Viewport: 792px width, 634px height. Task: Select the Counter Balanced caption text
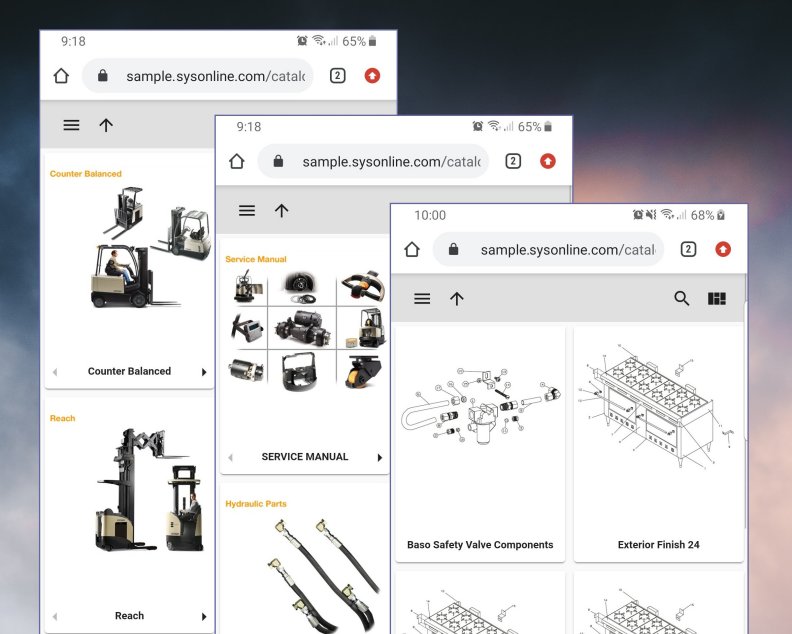tap(129, 371)
